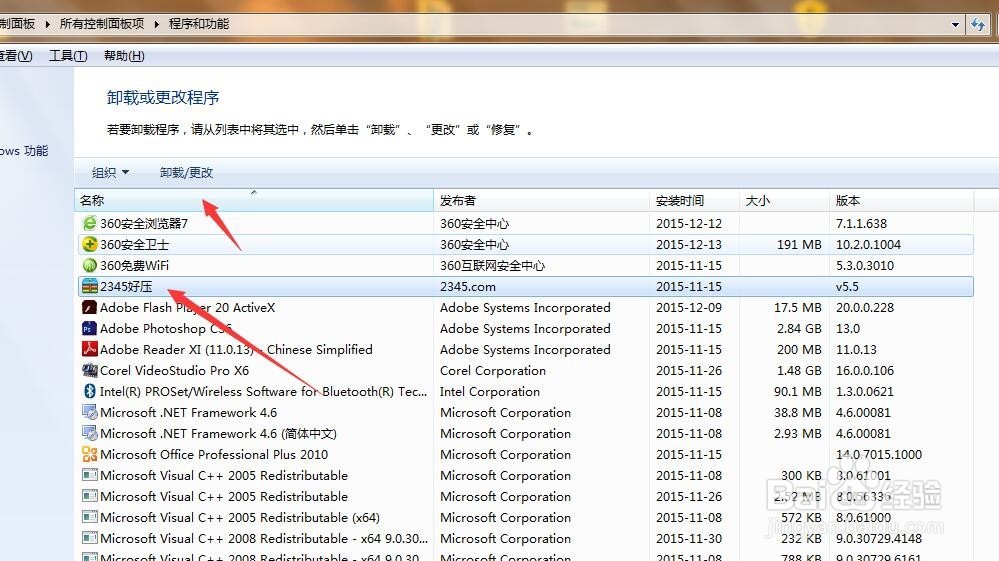Click the version value 16.0.0.106
The width and height of the screenshot is (999, 561).
(x=865, y=371)
